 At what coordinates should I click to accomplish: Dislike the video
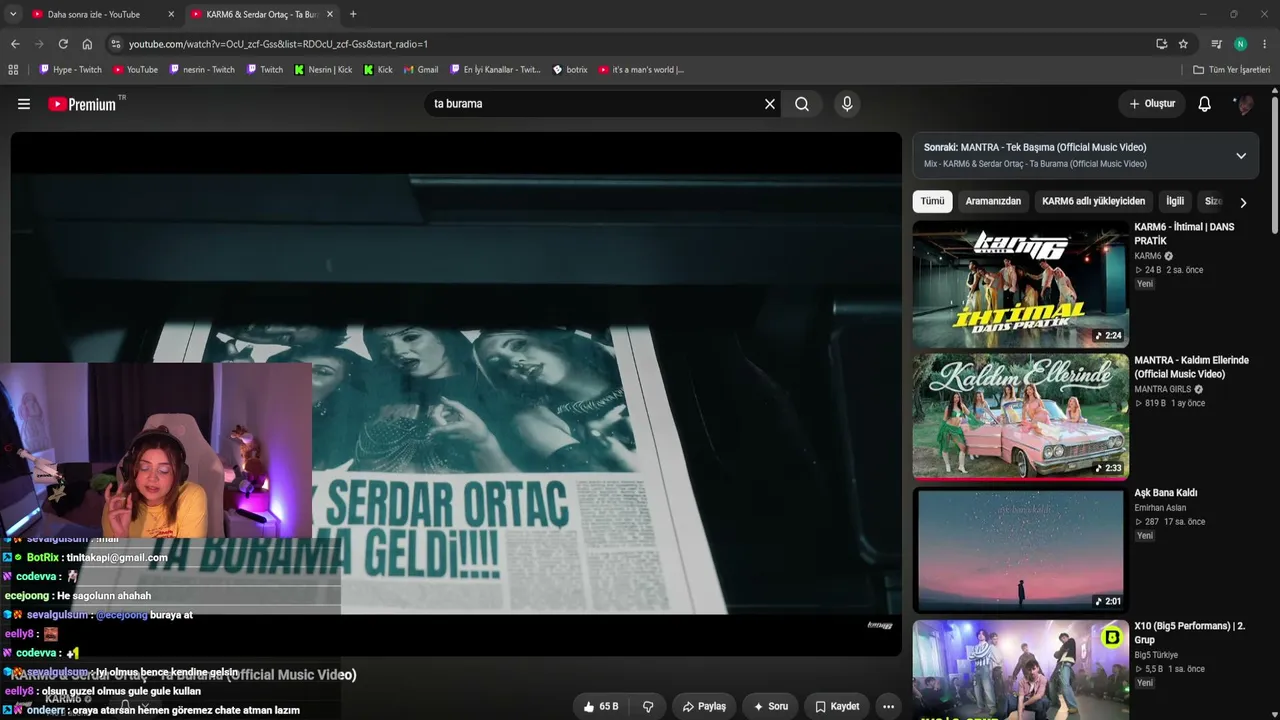click(x=648, y=706)
